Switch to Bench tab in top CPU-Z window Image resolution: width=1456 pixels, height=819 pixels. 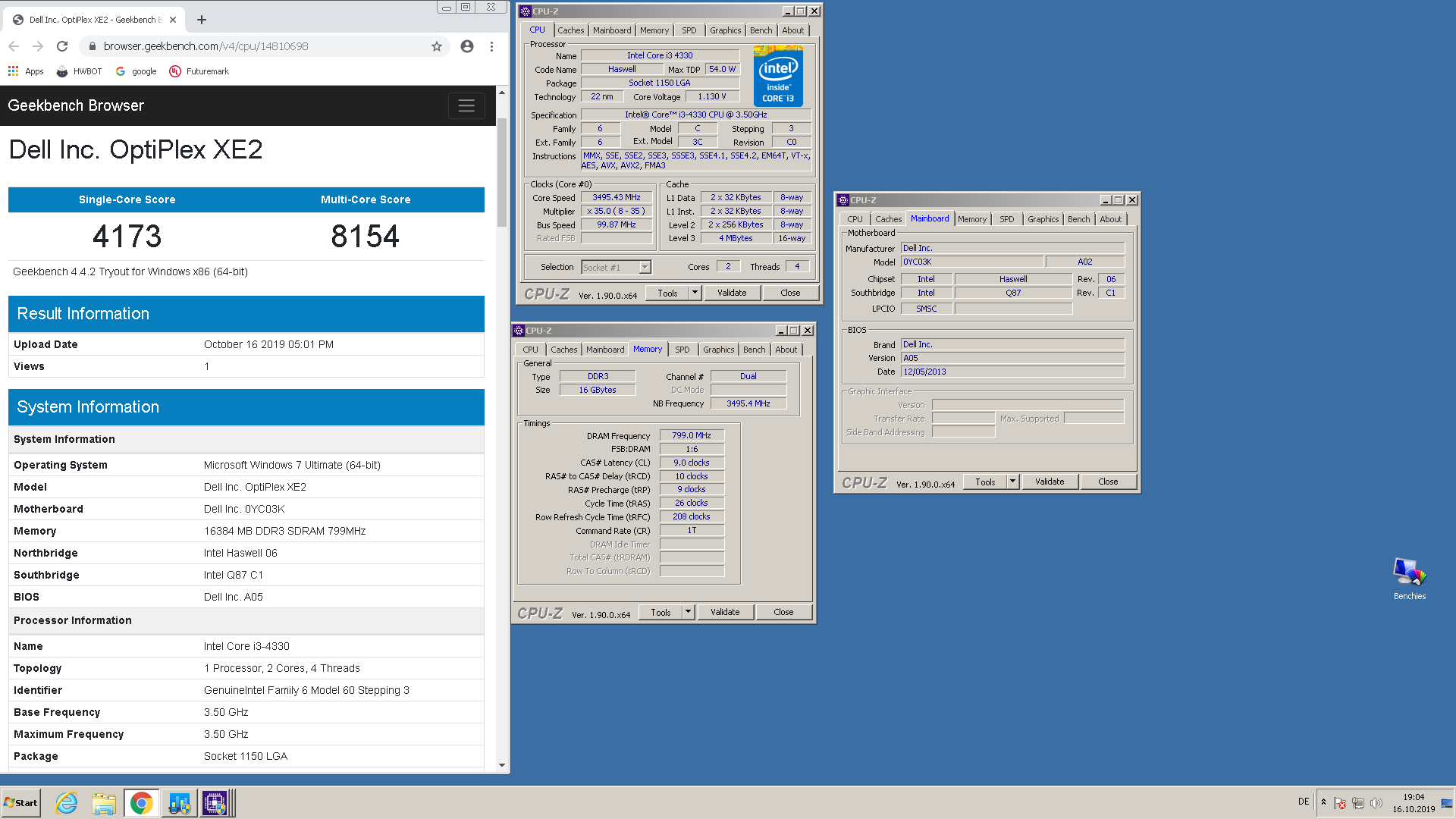coord(761,30)
